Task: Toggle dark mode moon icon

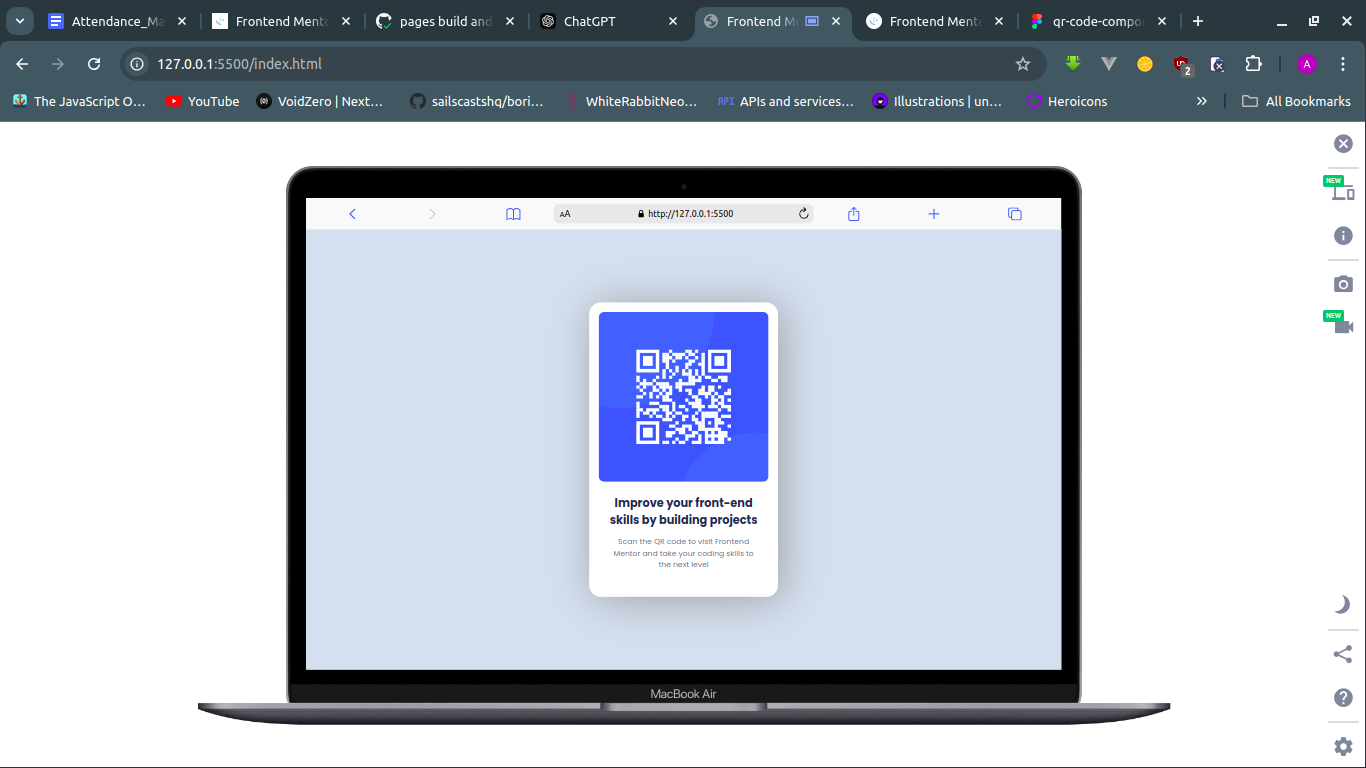Action: (x=1343, y=604)
